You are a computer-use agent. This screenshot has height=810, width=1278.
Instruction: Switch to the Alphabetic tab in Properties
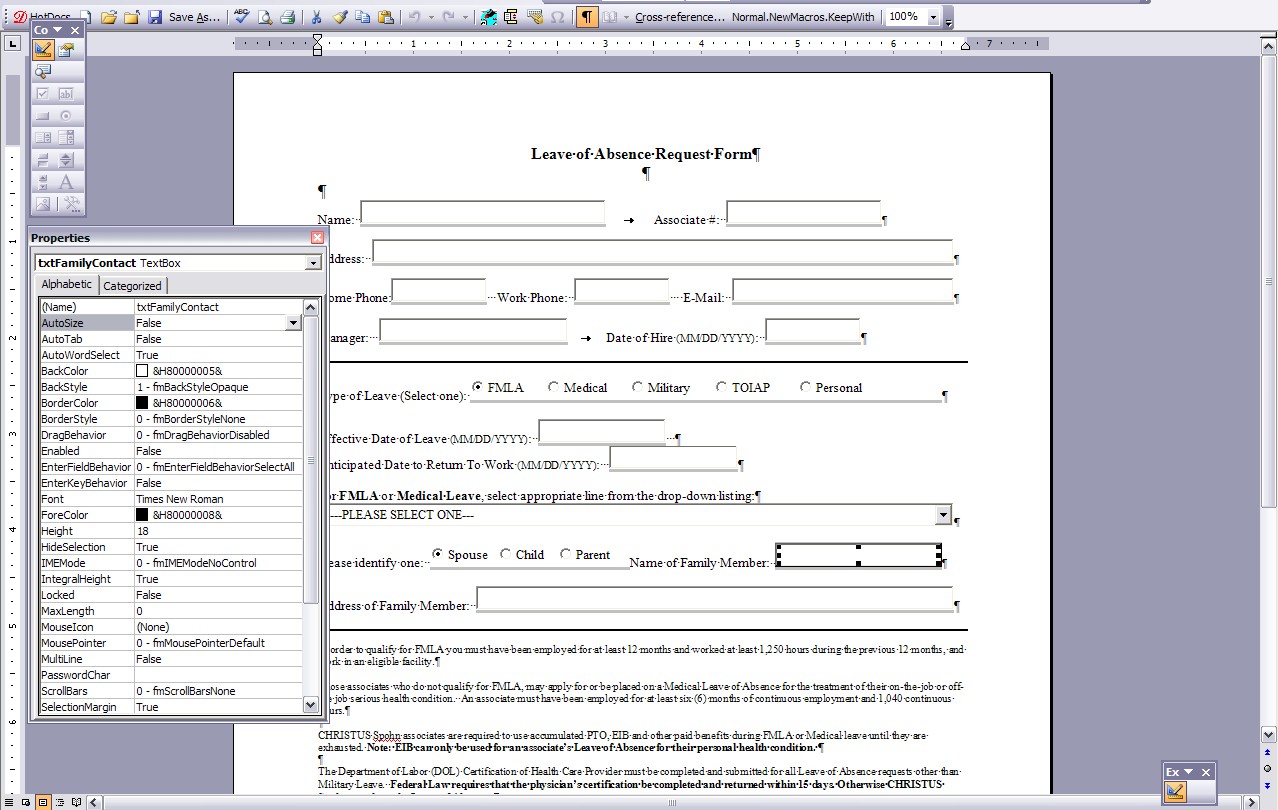pyautogui.click(x=66, y=284)
